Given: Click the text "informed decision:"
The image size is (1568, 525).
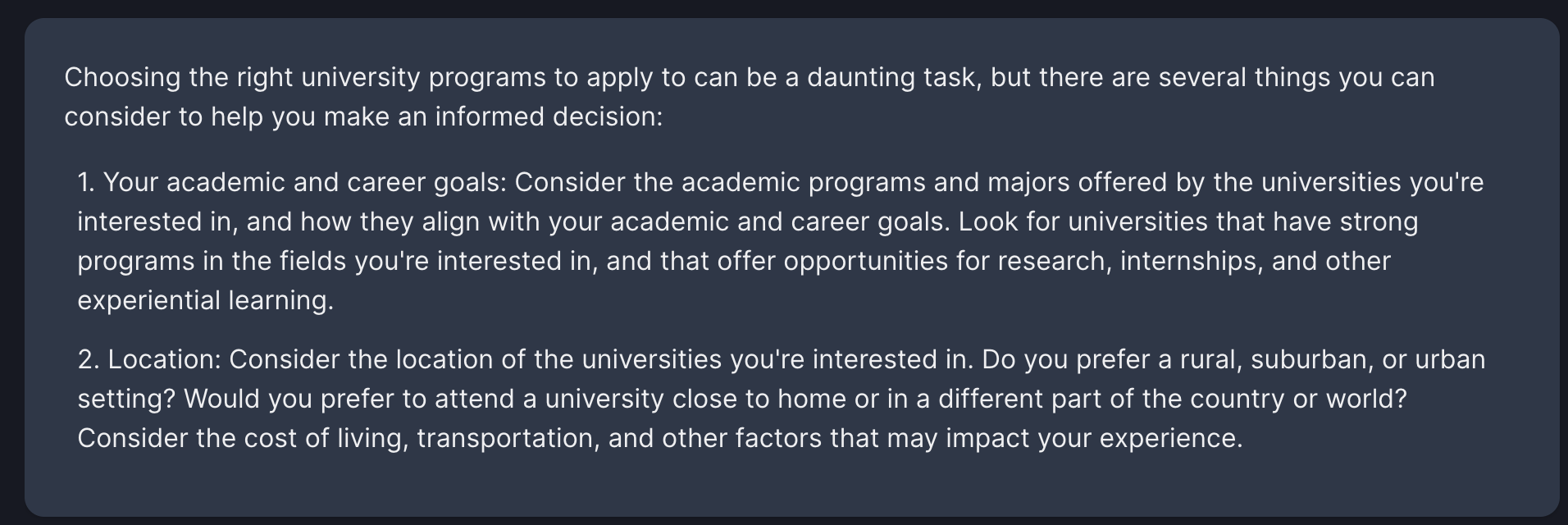Looking at the screenshot, I should coord(549,116).
